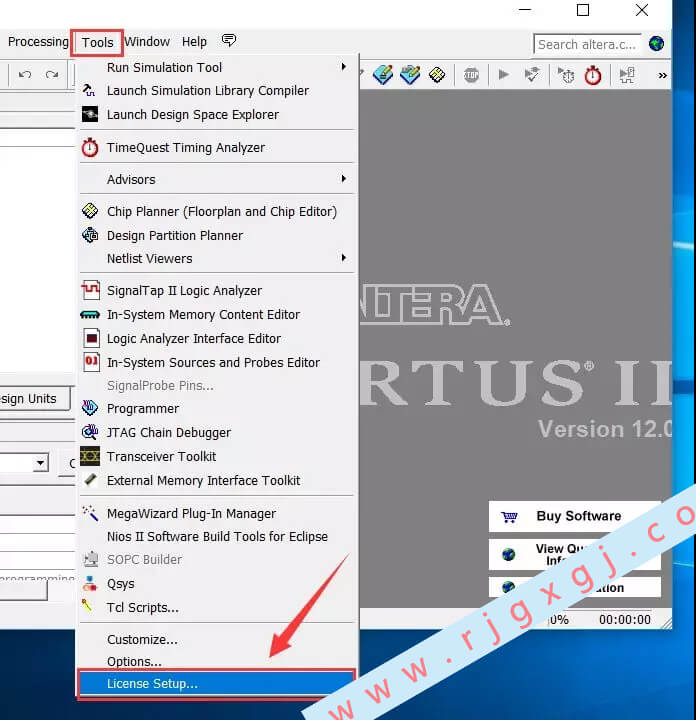Open External Memory Interface Toolkit

click(x=217, y=480)
